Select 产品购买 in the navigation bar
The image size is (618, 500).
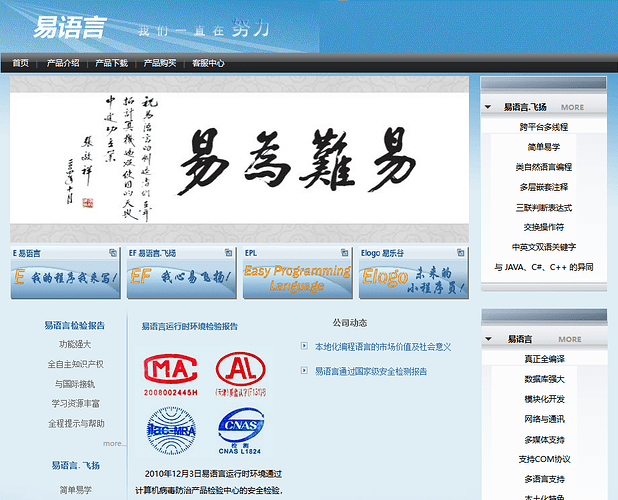click(160, 63)
